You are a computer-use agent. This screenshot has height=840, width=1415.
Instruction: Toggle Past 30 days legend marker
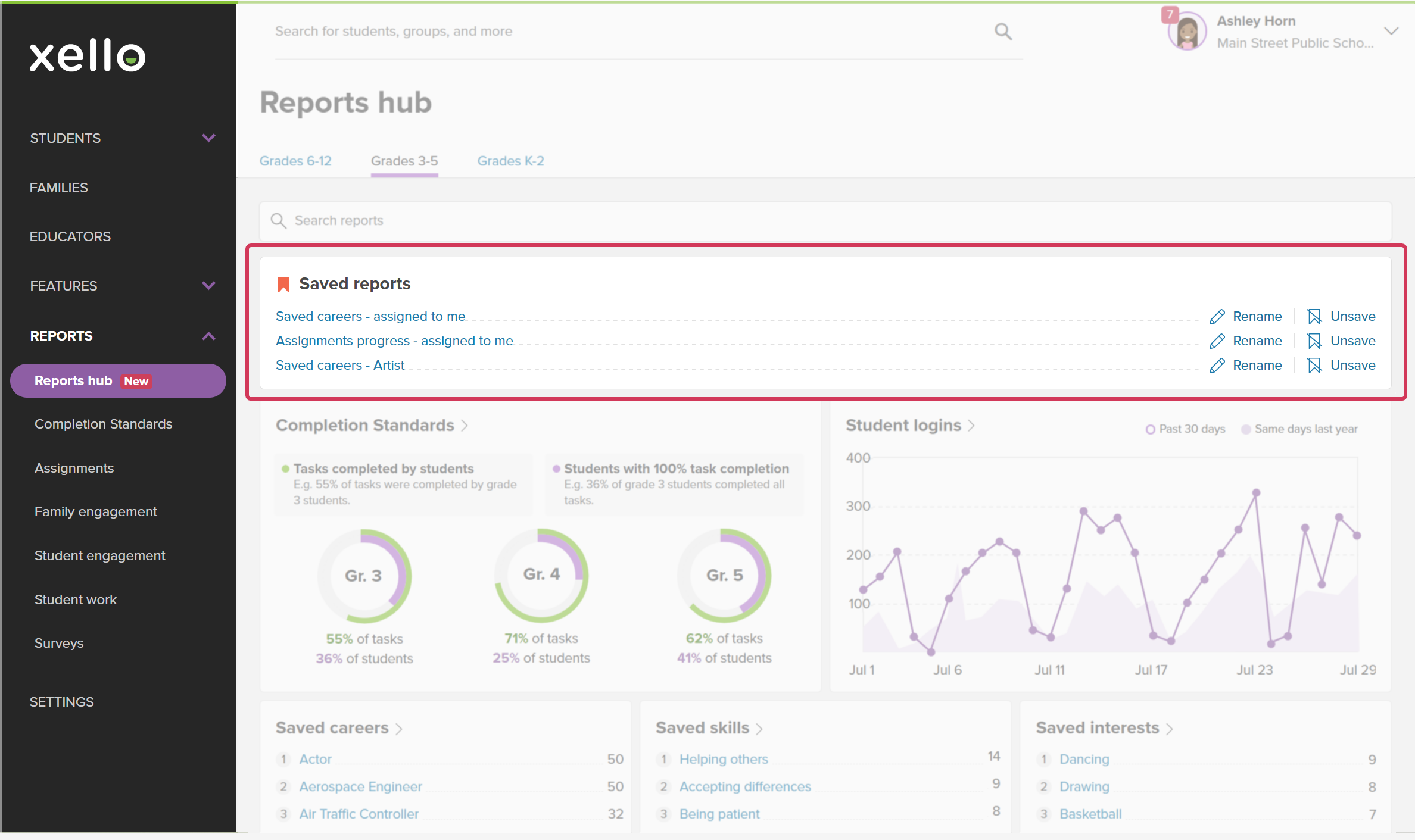pyautogui.click(x=1150, y=429)
